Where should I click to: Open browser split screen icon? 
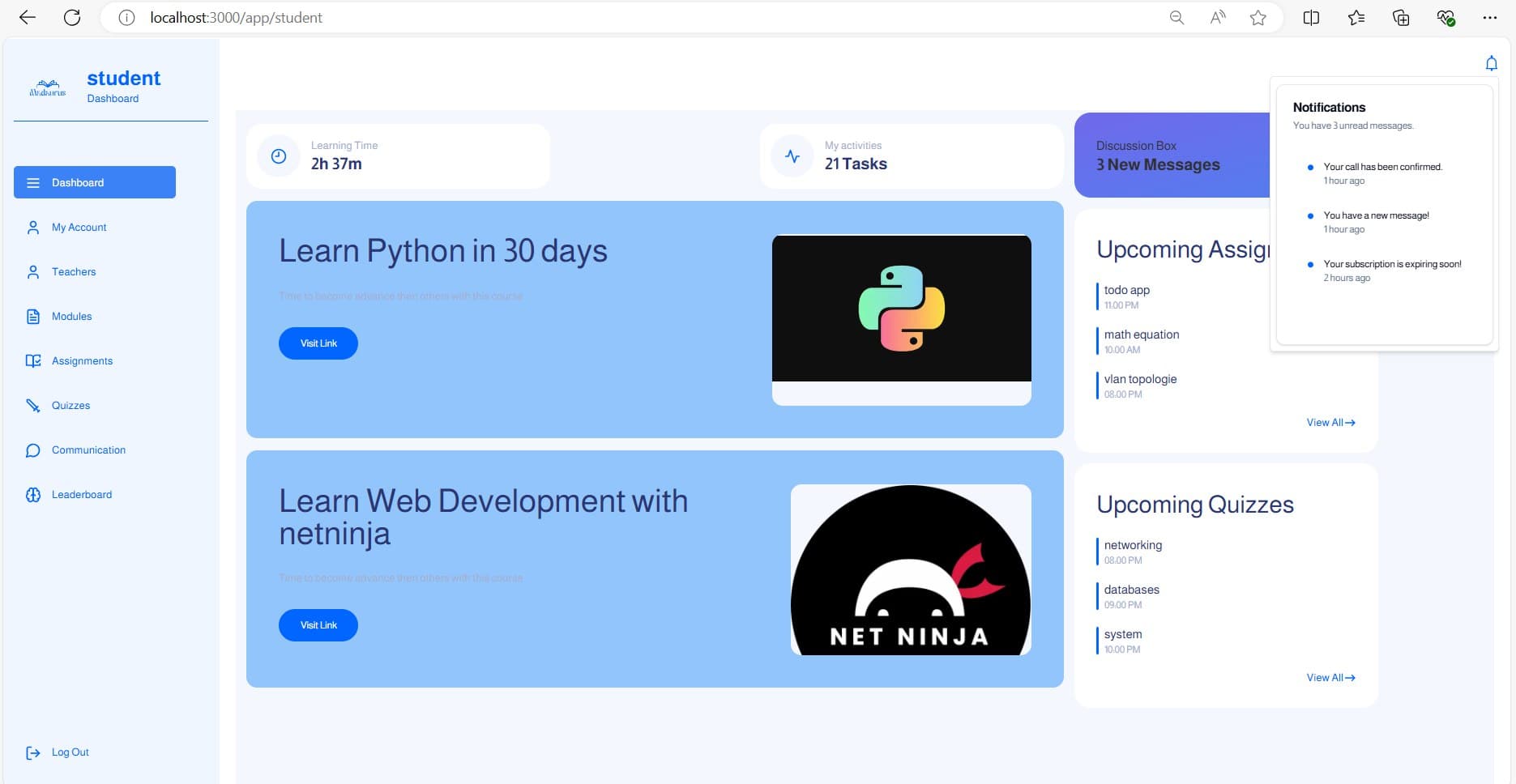tap(1311, 18)
